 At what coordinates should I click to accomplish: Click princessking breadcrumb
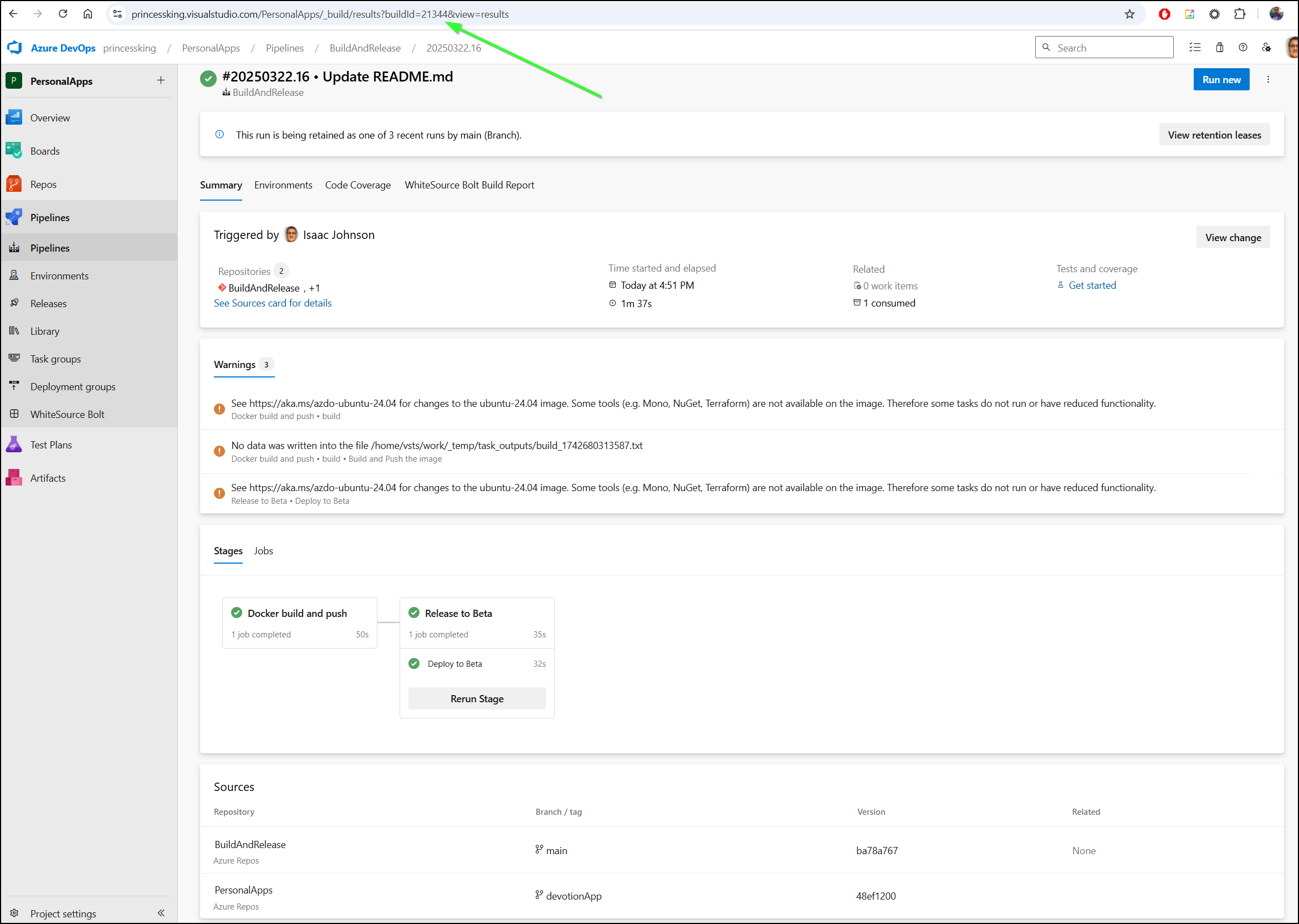(x=129, y=48)
